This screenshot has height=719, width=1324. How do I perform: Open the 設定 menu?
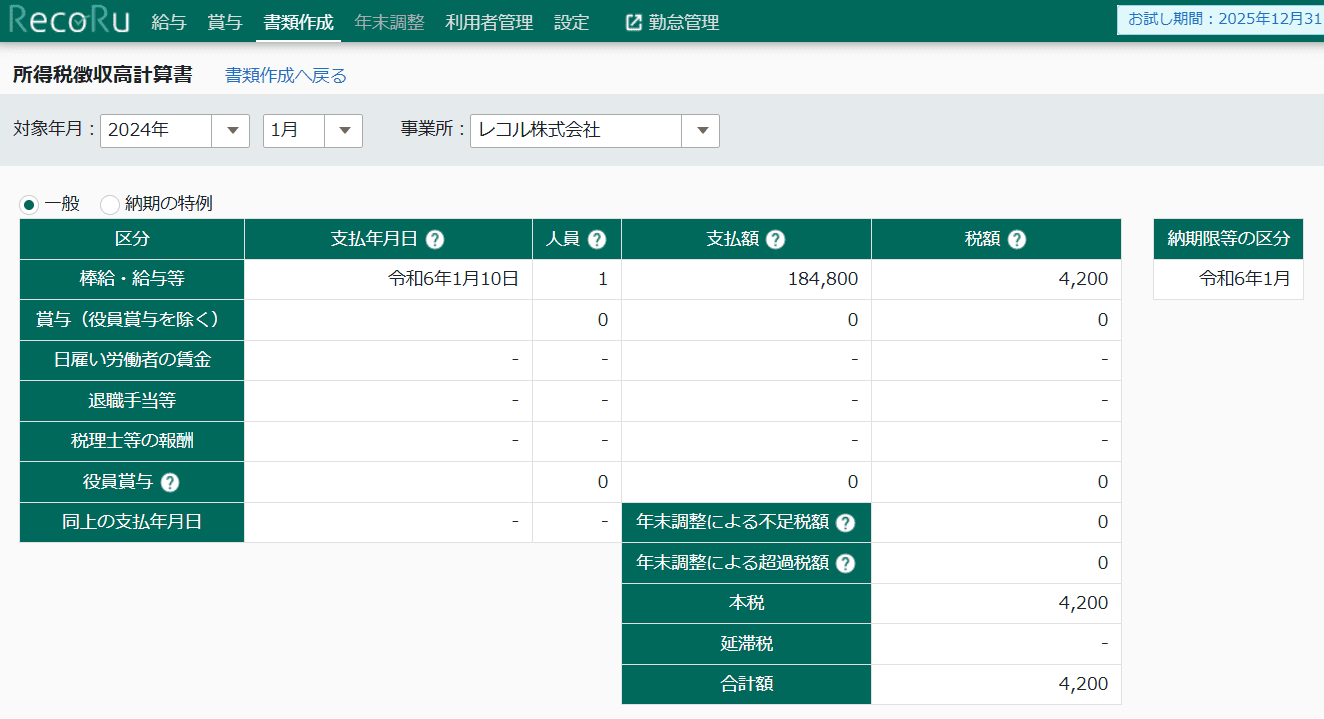[x=572, y=22]
